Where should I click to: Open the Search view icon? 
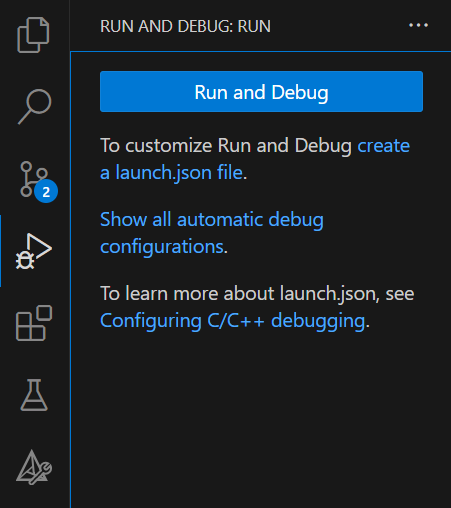coord(34,107)
